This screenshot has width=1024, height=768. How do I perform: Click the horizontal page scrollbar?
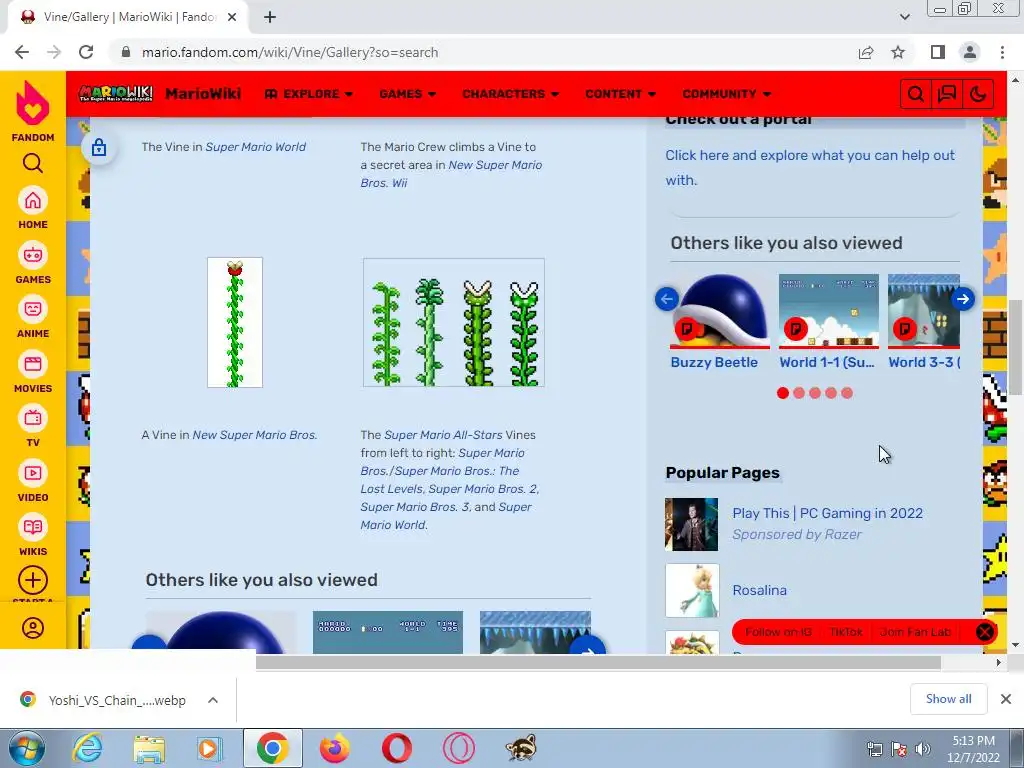click(598, 663)
